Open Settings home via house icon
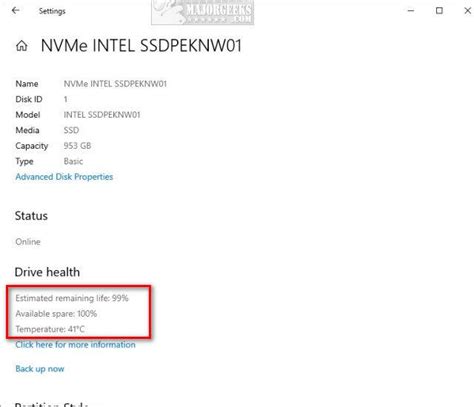The width and height of the screenshot is (474, 407). [x=22, y=46]
